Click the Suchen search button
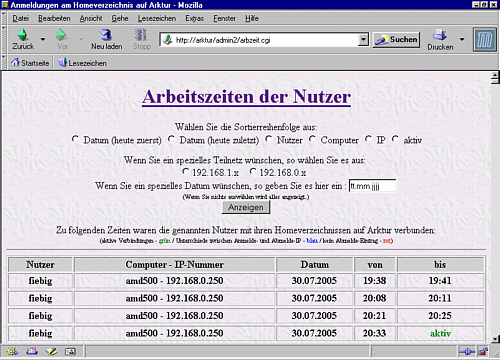500x360 pixels. tap(396, 40)
